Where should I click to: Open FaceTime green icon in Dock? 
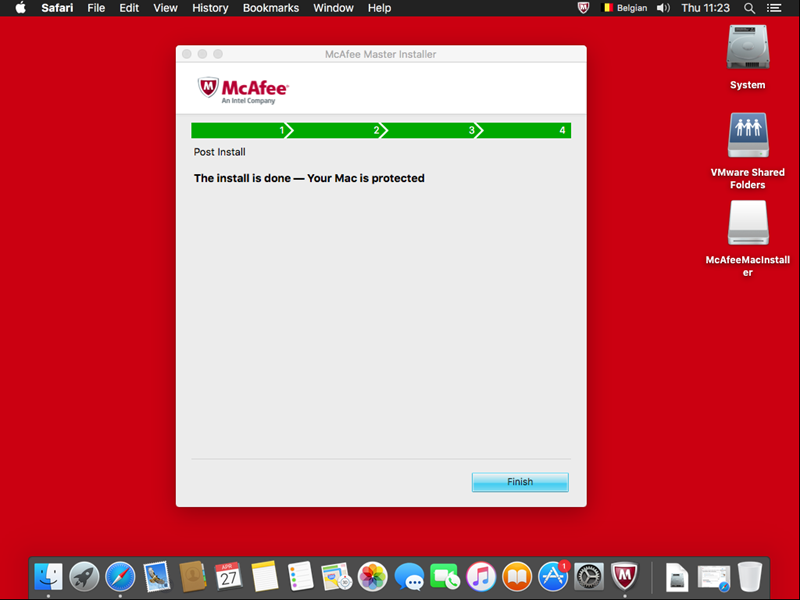click(445, 577)
